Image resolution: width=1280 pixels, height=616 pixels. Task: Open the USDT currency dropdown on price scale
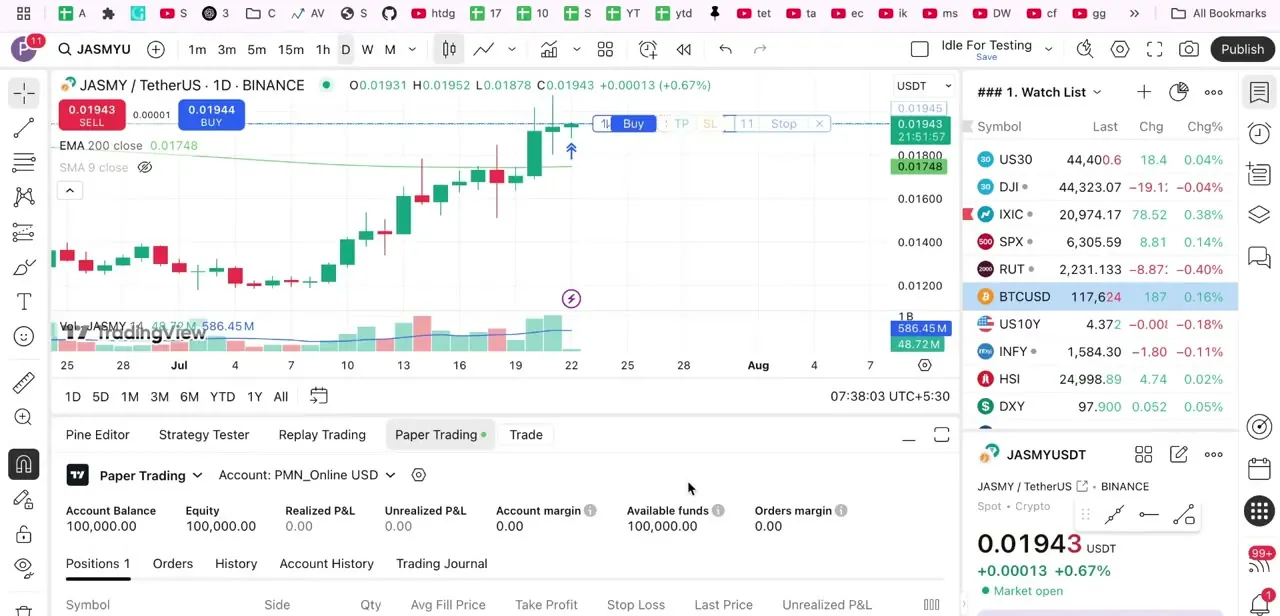[924, 86]
